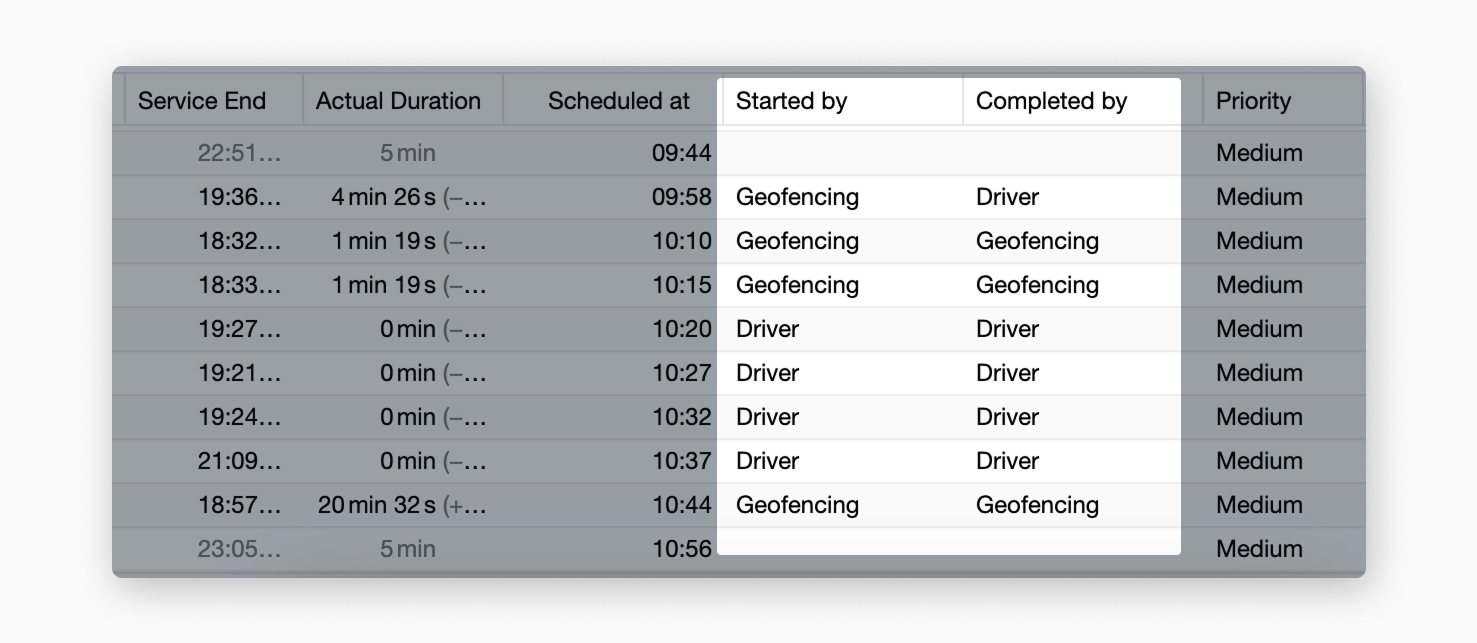Click Started by Driver in the 10:20 row
This screenshot has width=1477, height=643.
tap(767, 329)
